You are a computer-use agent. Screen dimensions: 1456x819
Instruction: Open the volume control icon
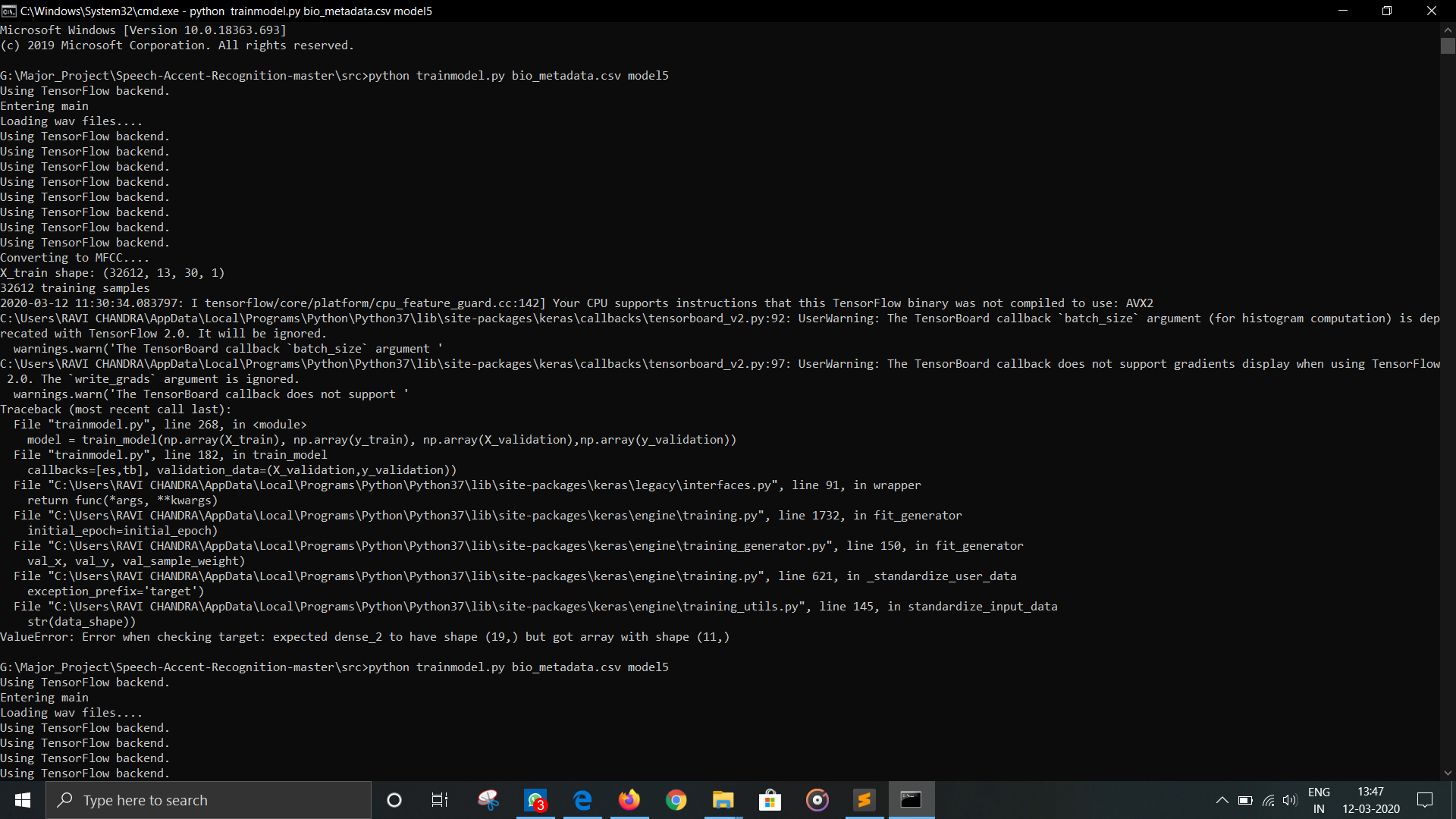point(1290,800)
